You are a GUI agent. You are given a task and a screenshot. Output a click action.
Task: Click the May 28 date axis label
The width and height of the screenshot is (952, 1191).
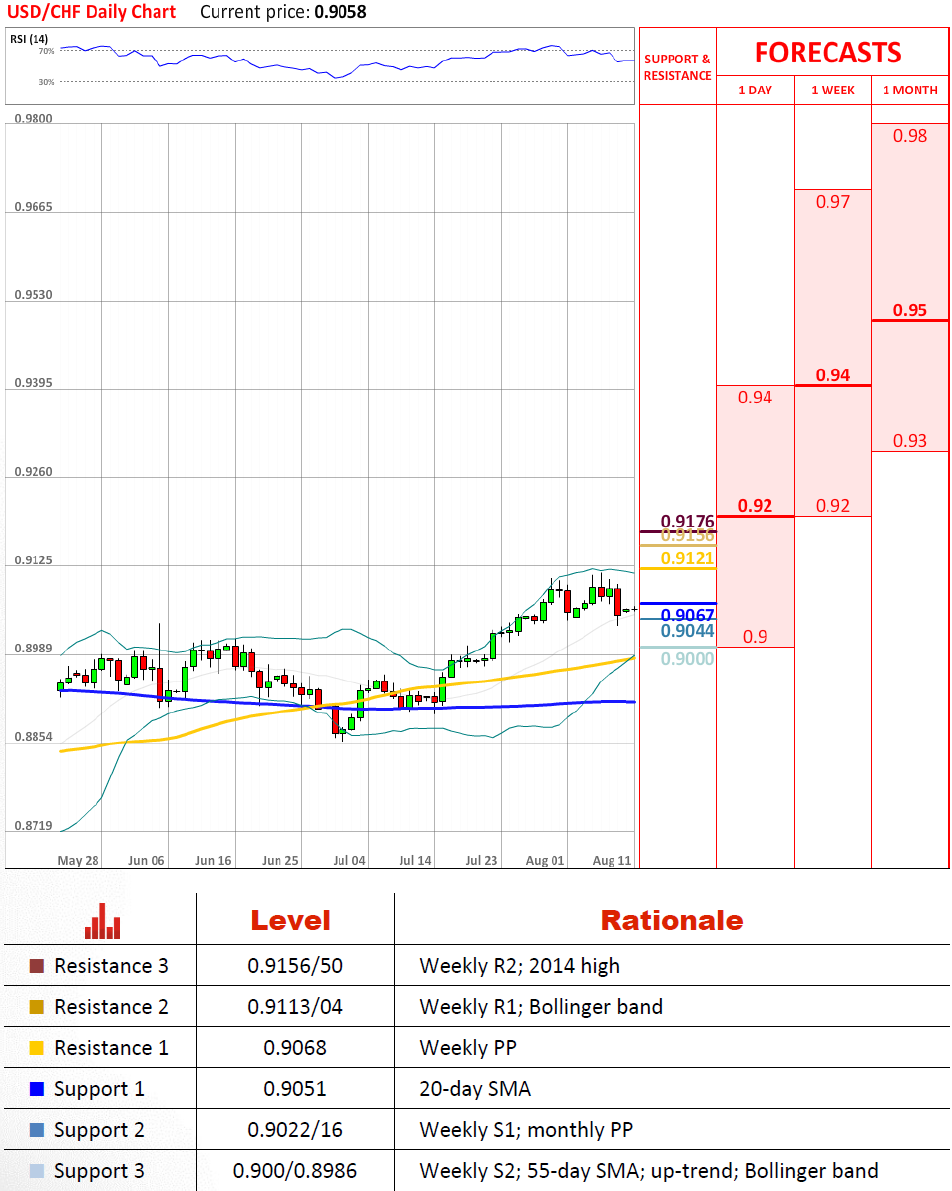point(78,861)
